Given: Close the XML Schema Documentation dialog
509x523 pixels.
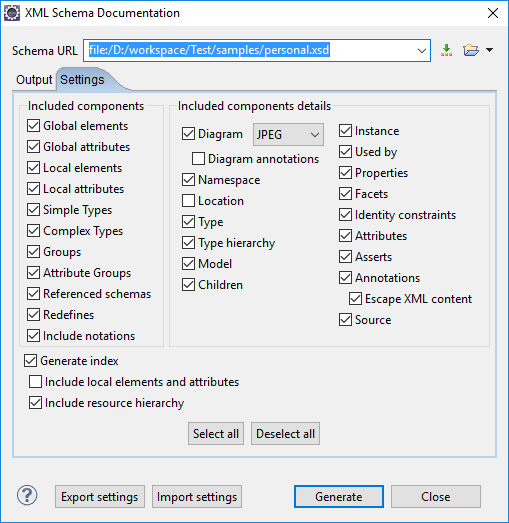Looking at the screenshot, I should tap(493, 13).
